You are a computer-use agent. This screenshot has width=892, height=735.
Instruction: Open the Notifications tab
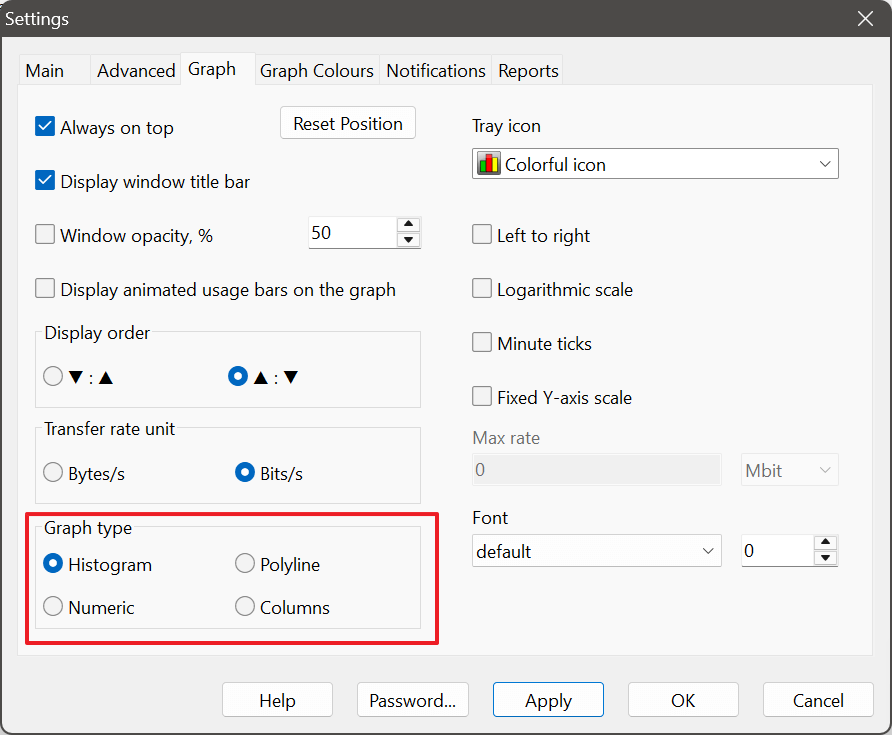click(435, 70)
